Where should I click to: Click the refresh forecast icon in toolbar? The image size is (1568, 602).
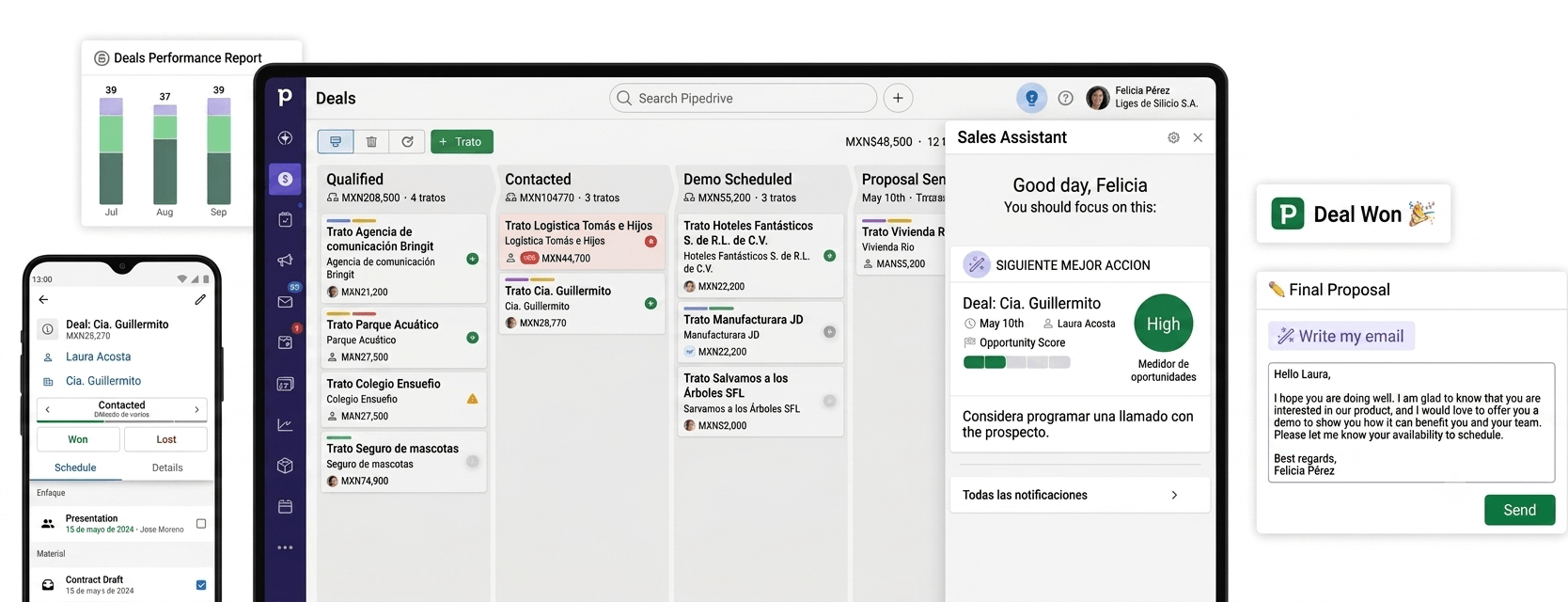407,141
